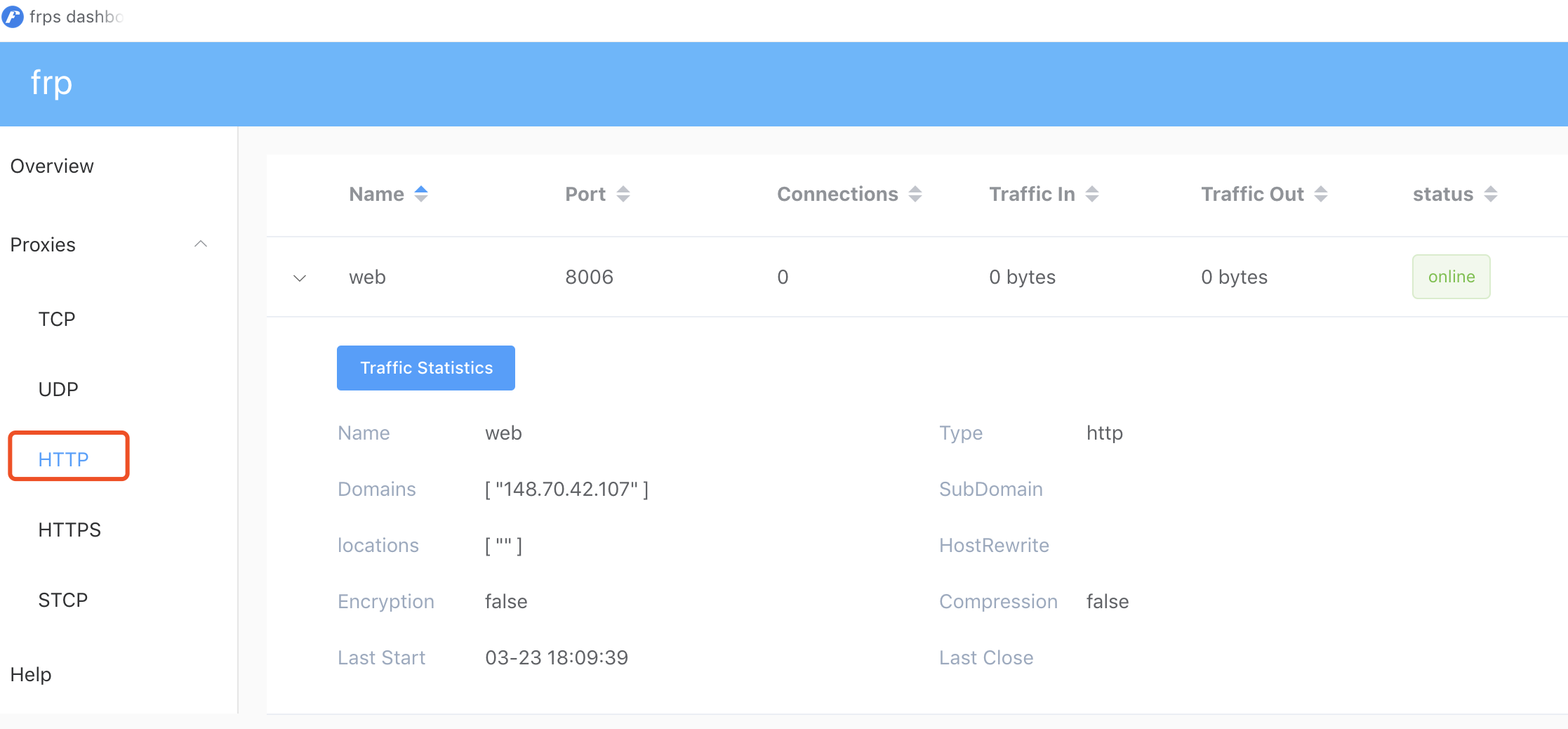The image size is (1568, 729).
Task: Click the locations value [ "" ]
Action: (x=504, y=545)
